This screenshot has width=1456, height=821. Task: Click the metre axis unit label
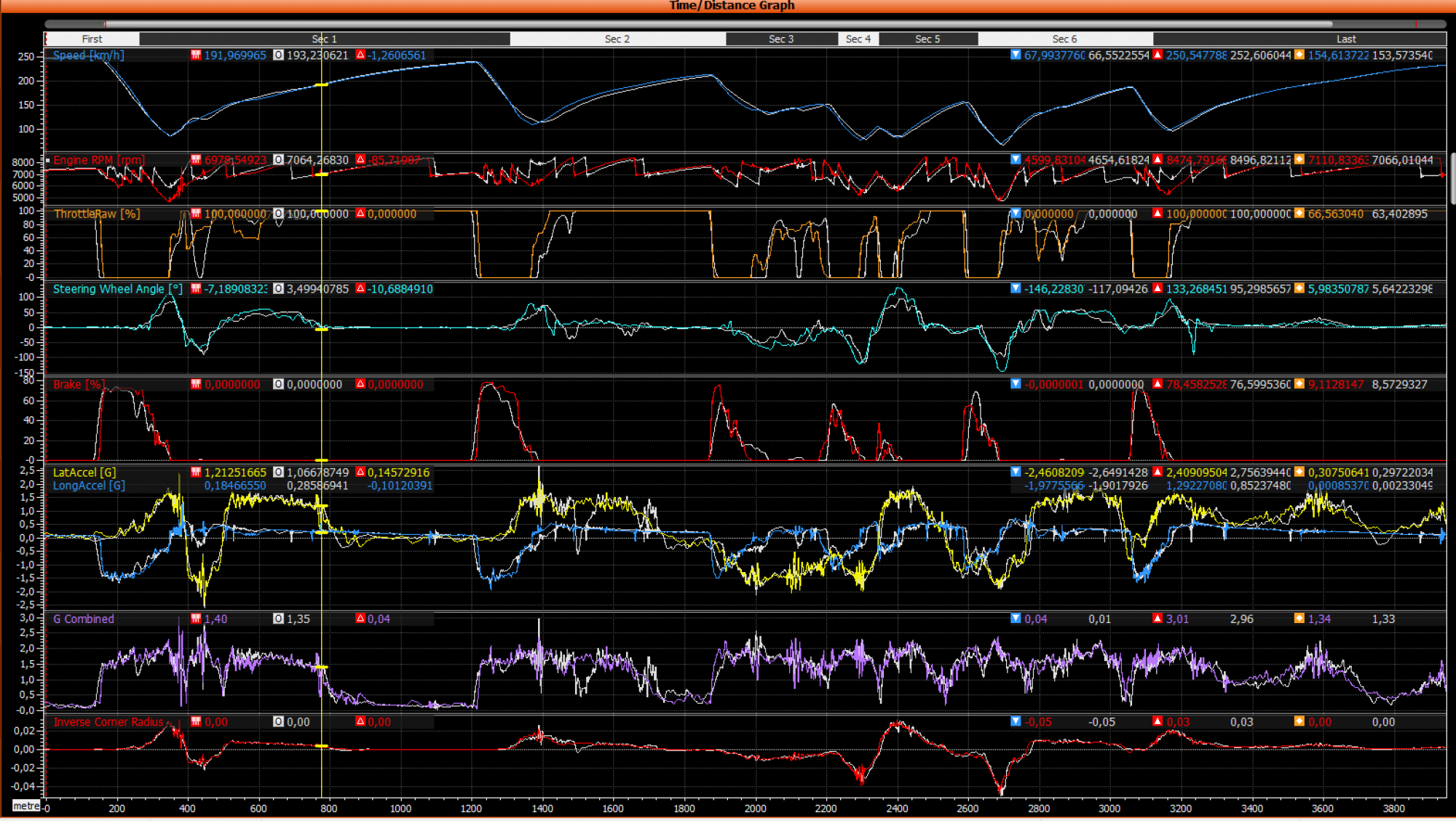[26, 806]
